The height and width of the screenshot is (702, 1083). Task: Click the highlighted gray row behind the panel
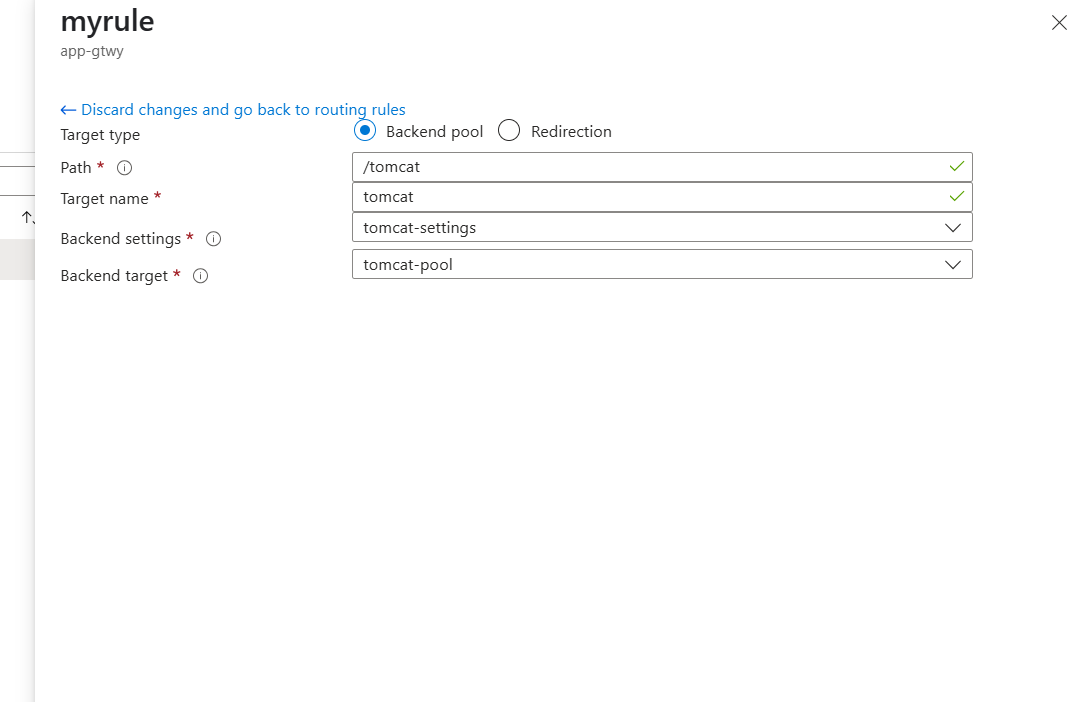point(17,259)
